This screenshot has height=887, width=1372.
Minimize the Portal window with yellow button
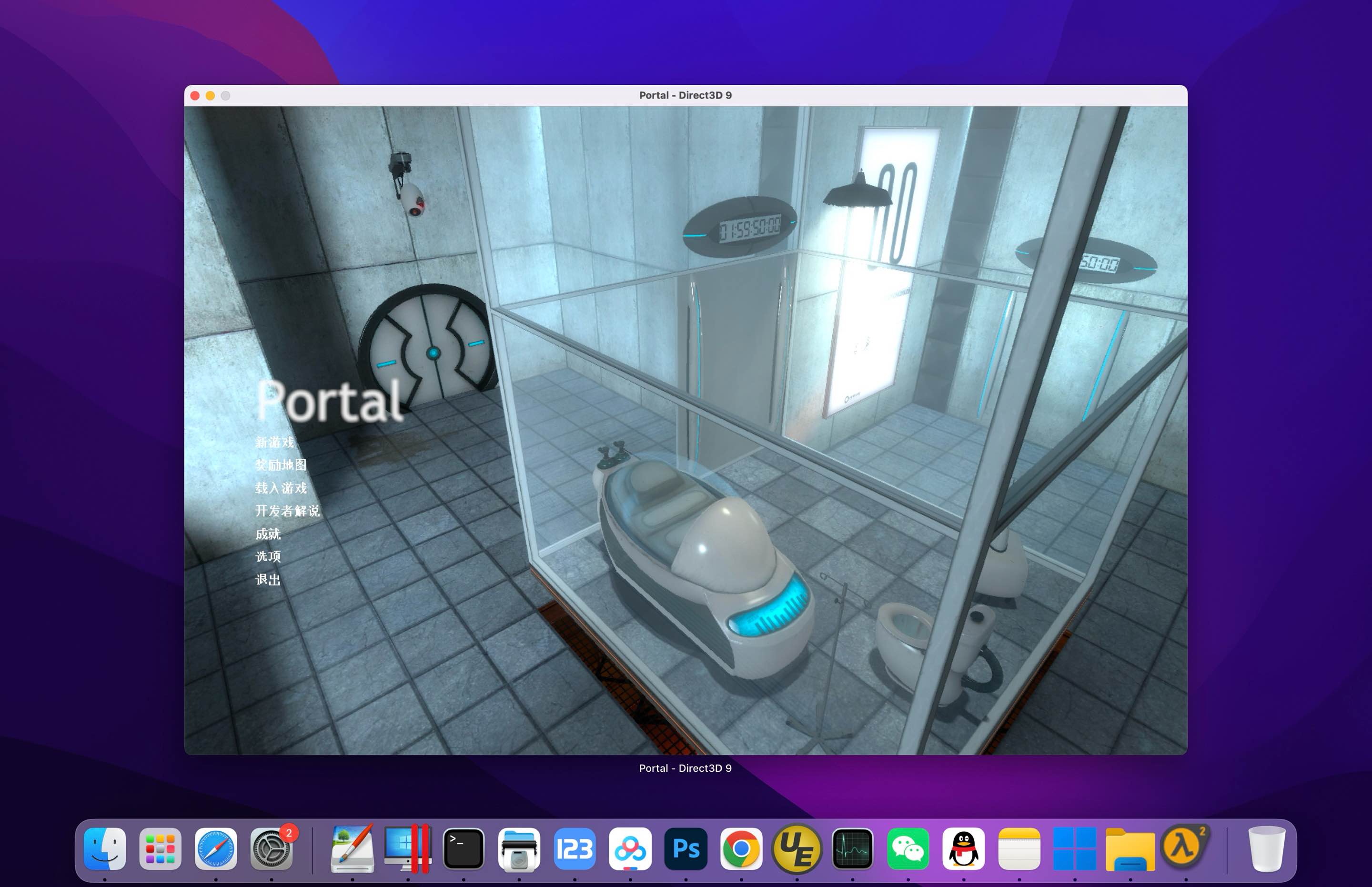(210, 96)
